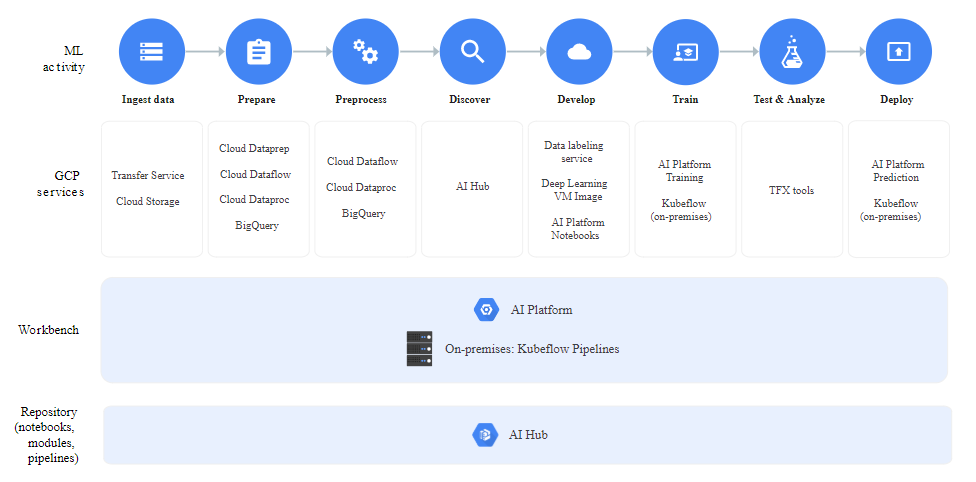Click the AI Platform hexagon icon

tap(486, 310)
